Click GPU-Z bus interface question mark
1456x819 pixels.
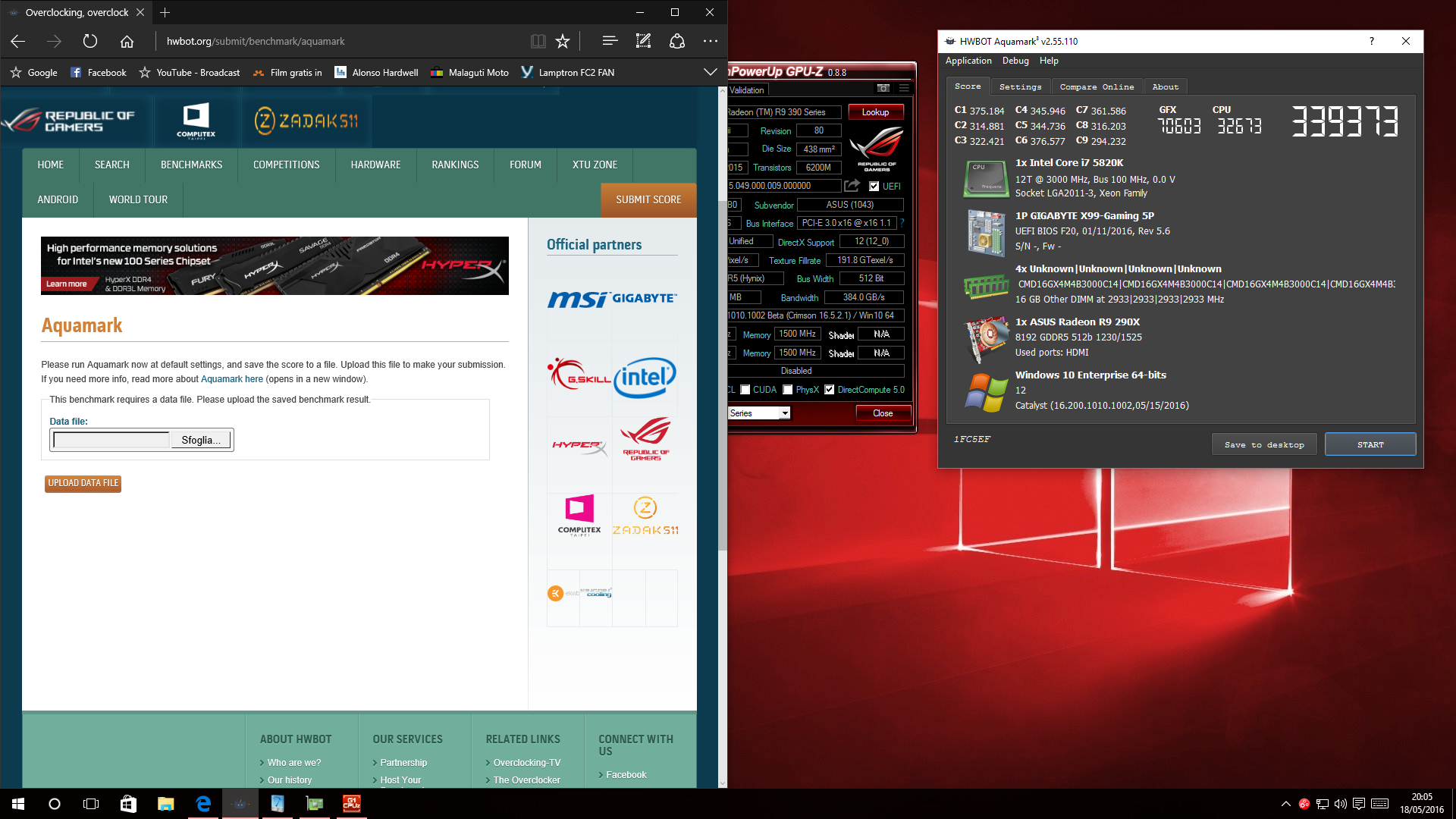click(x=902, y=223)
